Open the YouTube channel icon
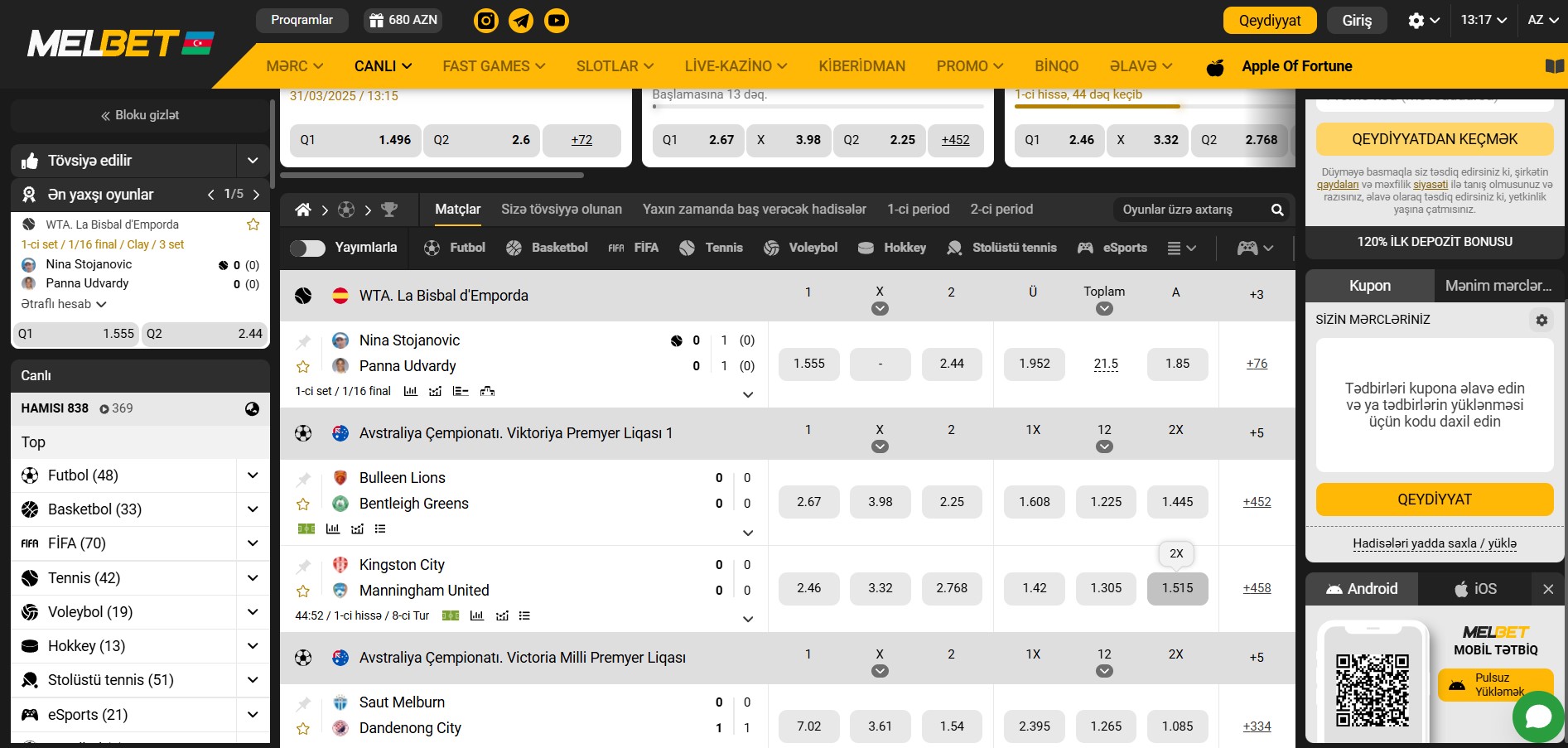The width and height of the screenshot is (1568, 748). click(x=557, y=21)
